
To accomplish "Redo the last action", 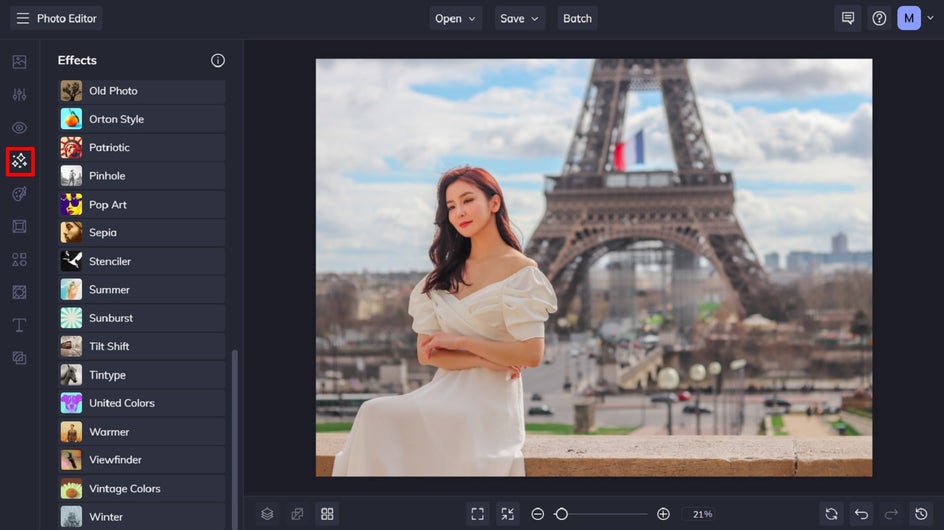I will [x=891, y=514].
